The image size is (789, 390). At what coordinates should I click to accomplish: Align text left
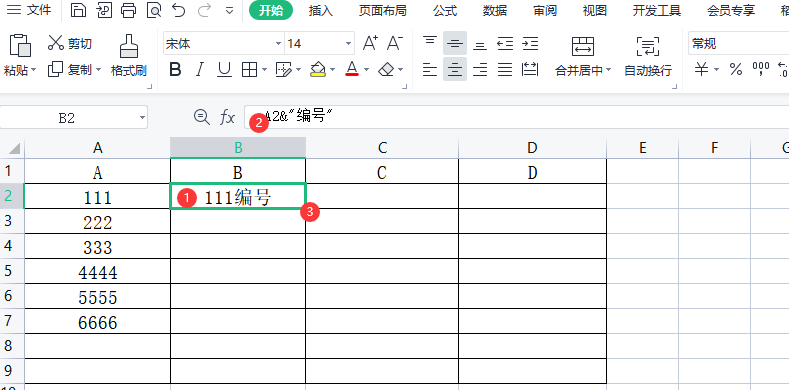430,69
